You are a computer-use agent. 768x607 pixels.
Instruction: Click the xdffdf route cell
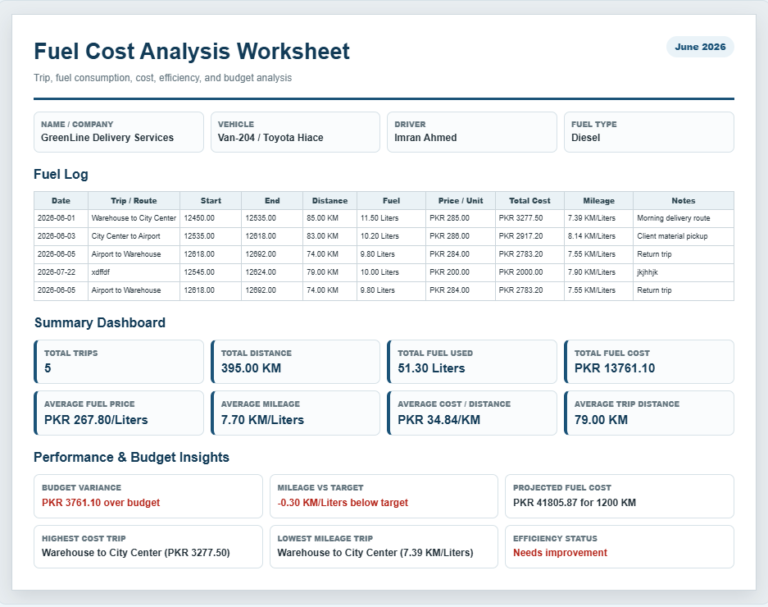coord(134,272)
